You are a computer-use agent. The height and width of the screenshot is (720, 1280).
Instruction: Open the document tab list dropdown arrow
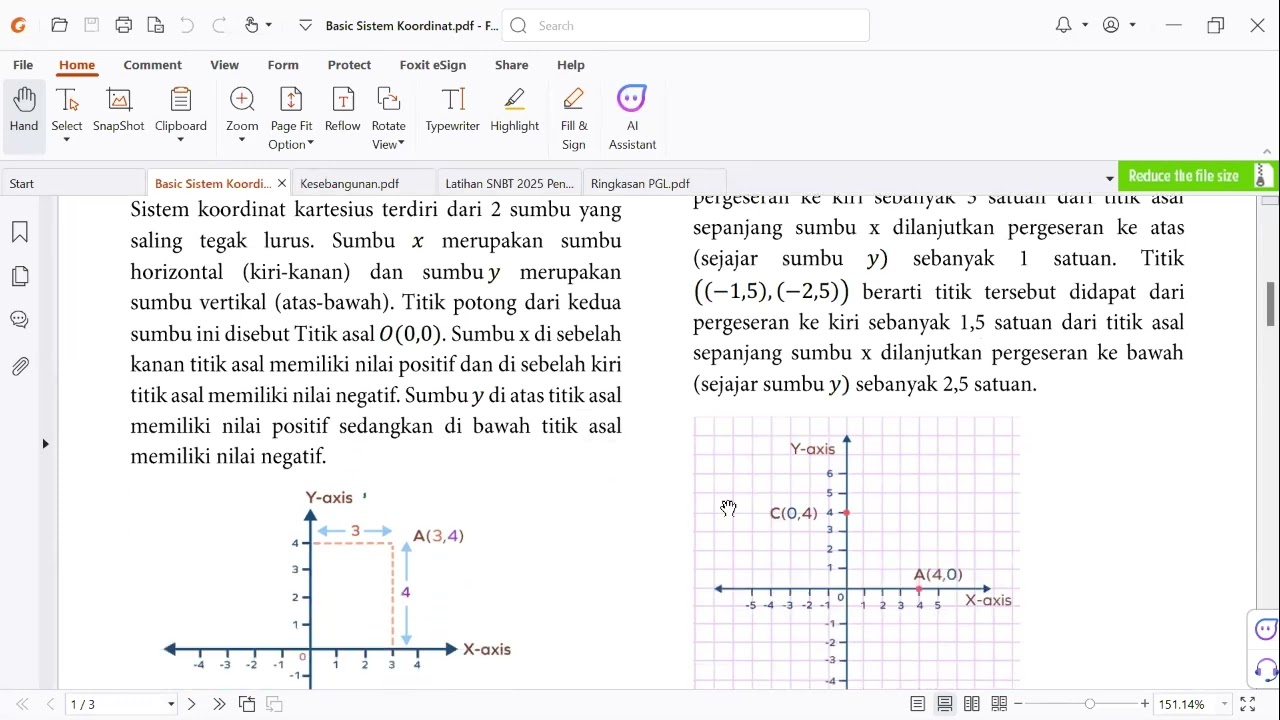coord(1109,179)
